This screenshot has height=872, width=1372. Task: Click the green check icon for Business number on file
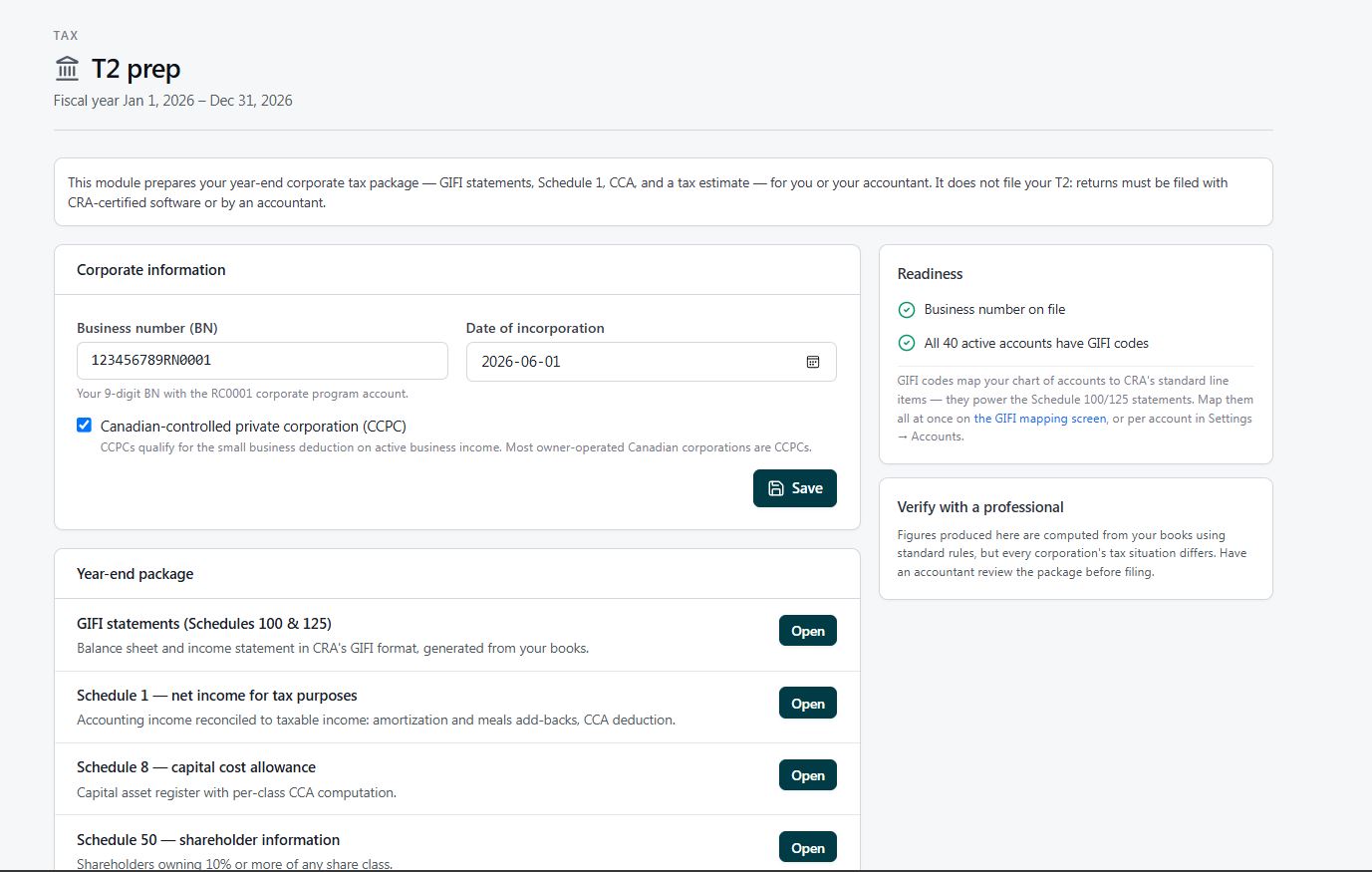click(907, 310)
